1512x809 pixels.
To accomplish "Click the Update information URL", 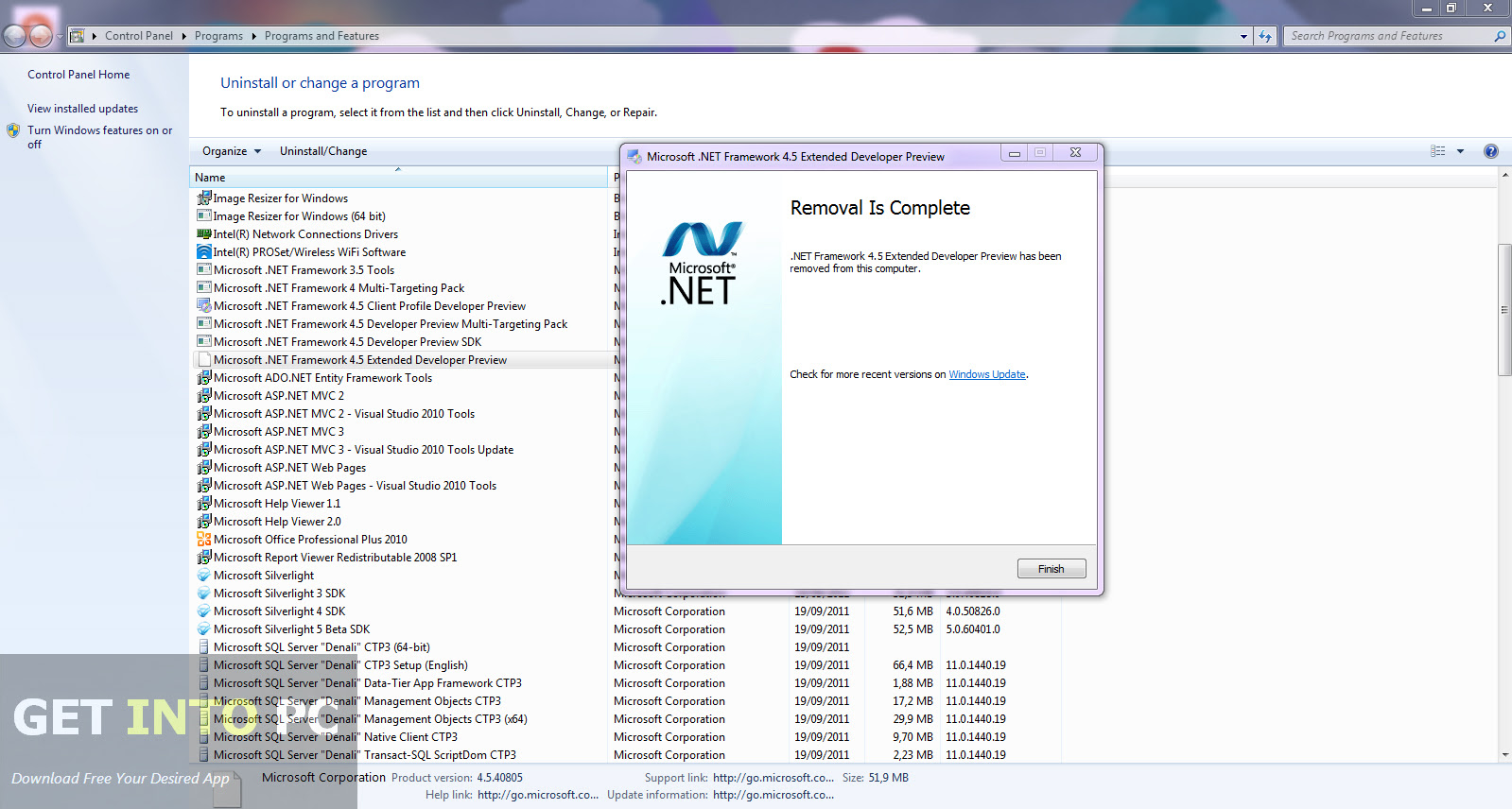I will click(773, 795).
